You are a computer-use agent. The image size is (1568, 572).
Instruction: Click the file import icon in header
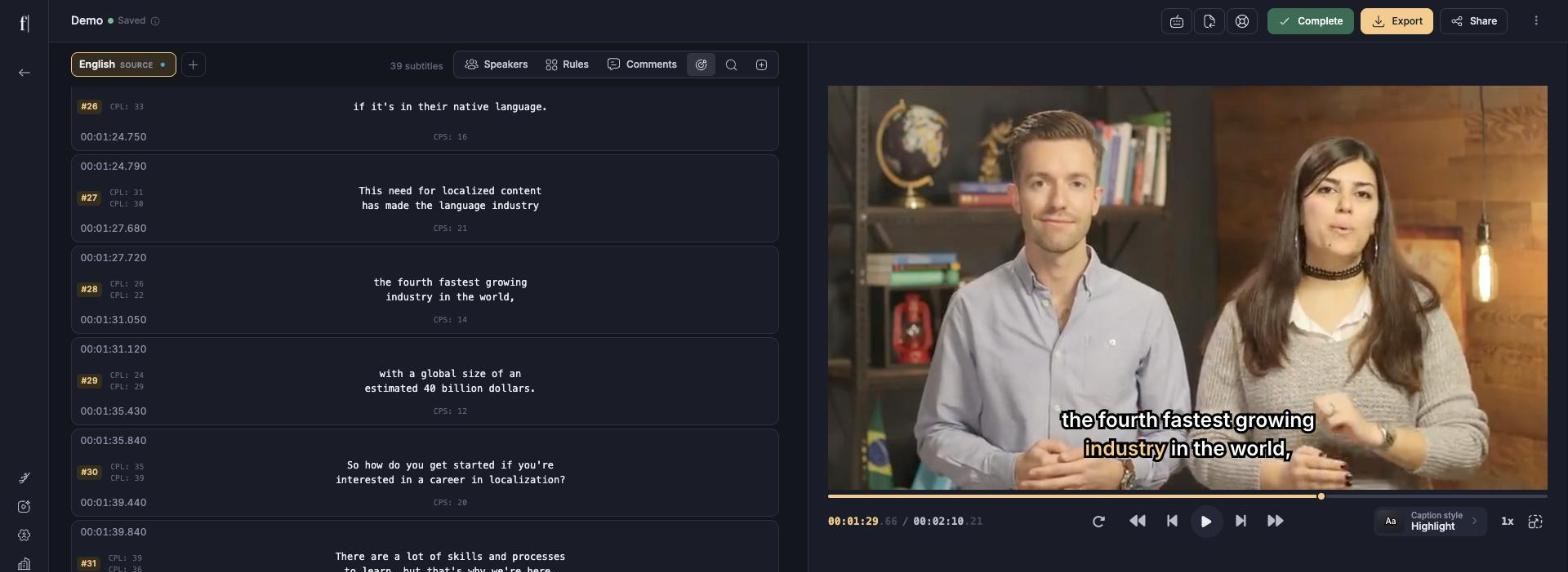click(x=1209, y=21)
